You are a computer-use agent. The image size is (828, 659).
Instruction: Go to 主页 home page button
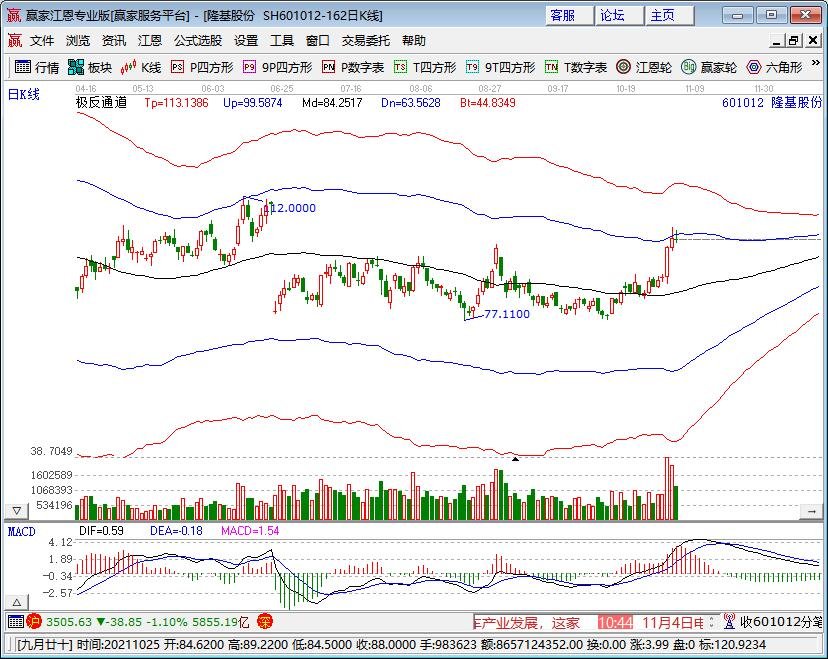662,15
